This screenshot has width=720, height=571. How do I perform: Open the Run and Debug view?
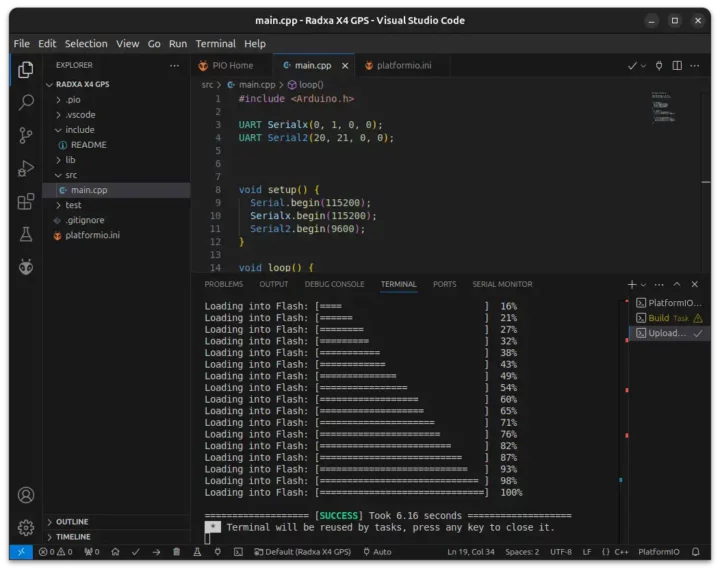click(x=26, y=168)
